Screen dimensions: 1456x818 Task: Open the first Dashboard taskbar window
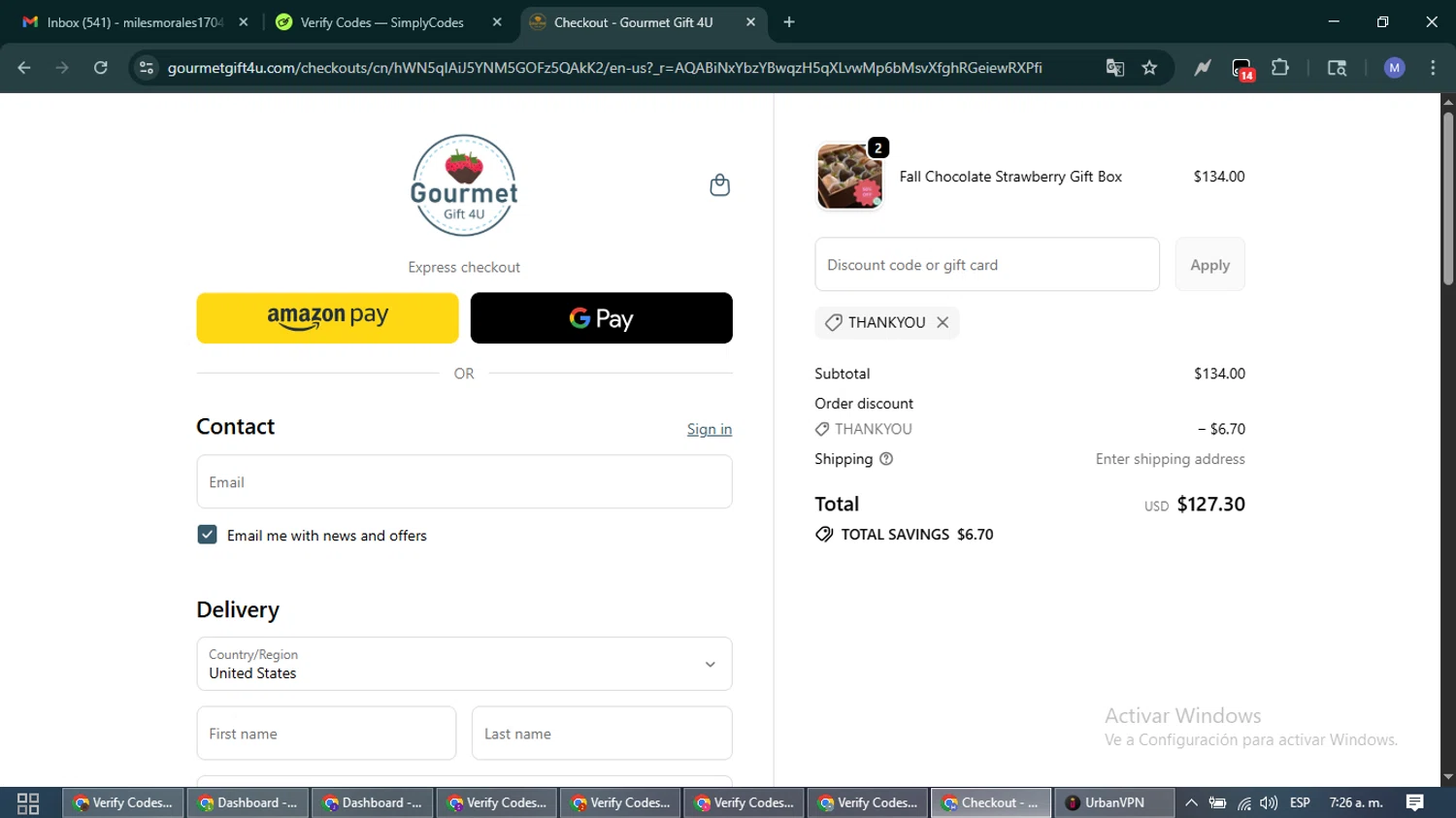coord(248,802)
